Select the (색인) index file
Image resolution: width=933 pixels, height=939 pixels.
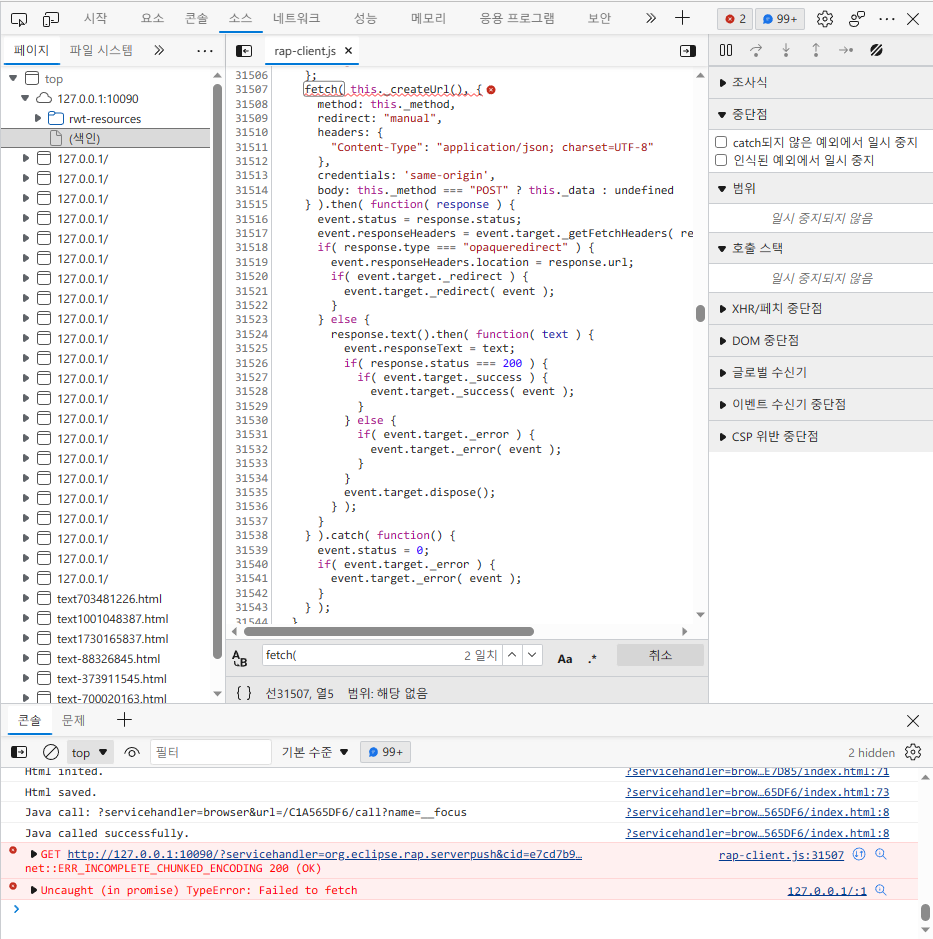(84, 138)
